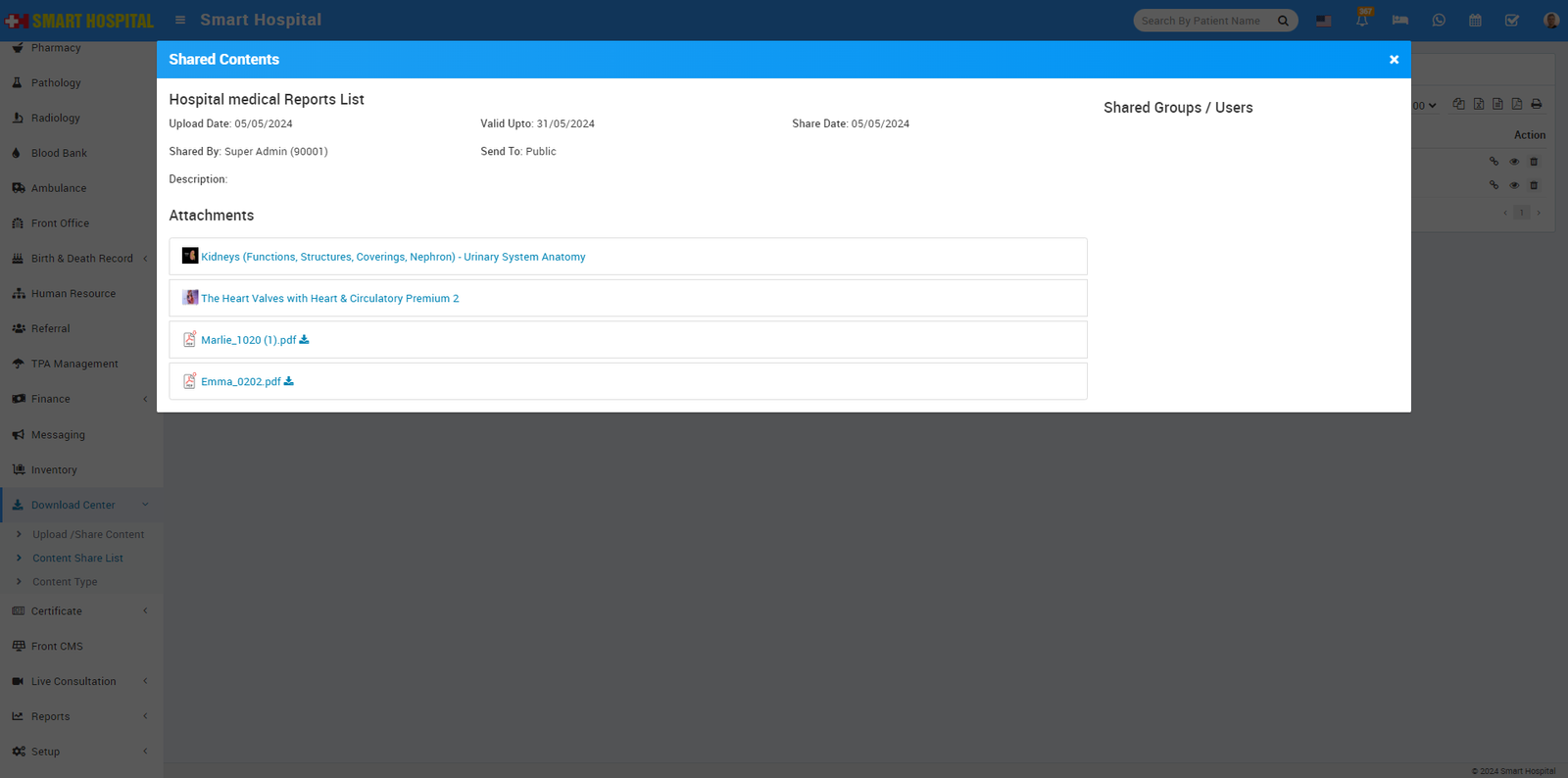Open the user profile avatar
1568x778 pixels.
point(1550,21)
